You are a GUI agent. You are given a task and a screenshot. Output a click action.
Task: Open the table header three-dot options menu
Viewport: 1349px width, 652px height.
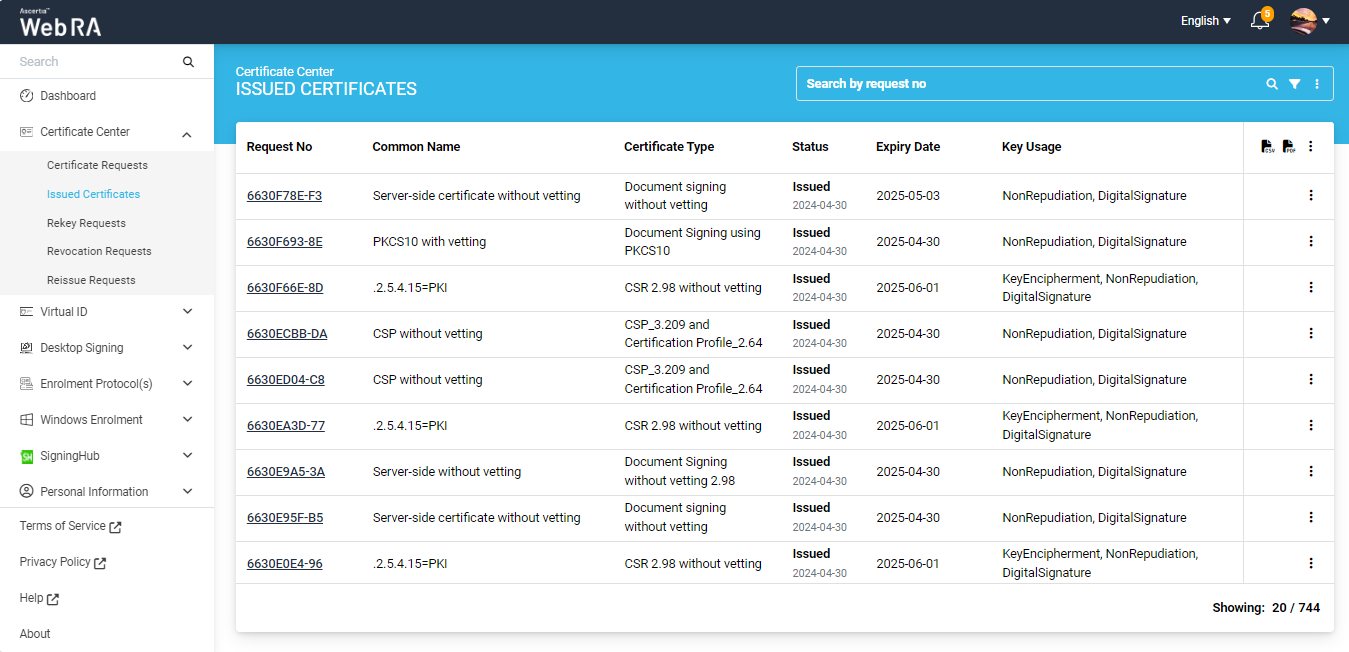[x=1311, y=147]
